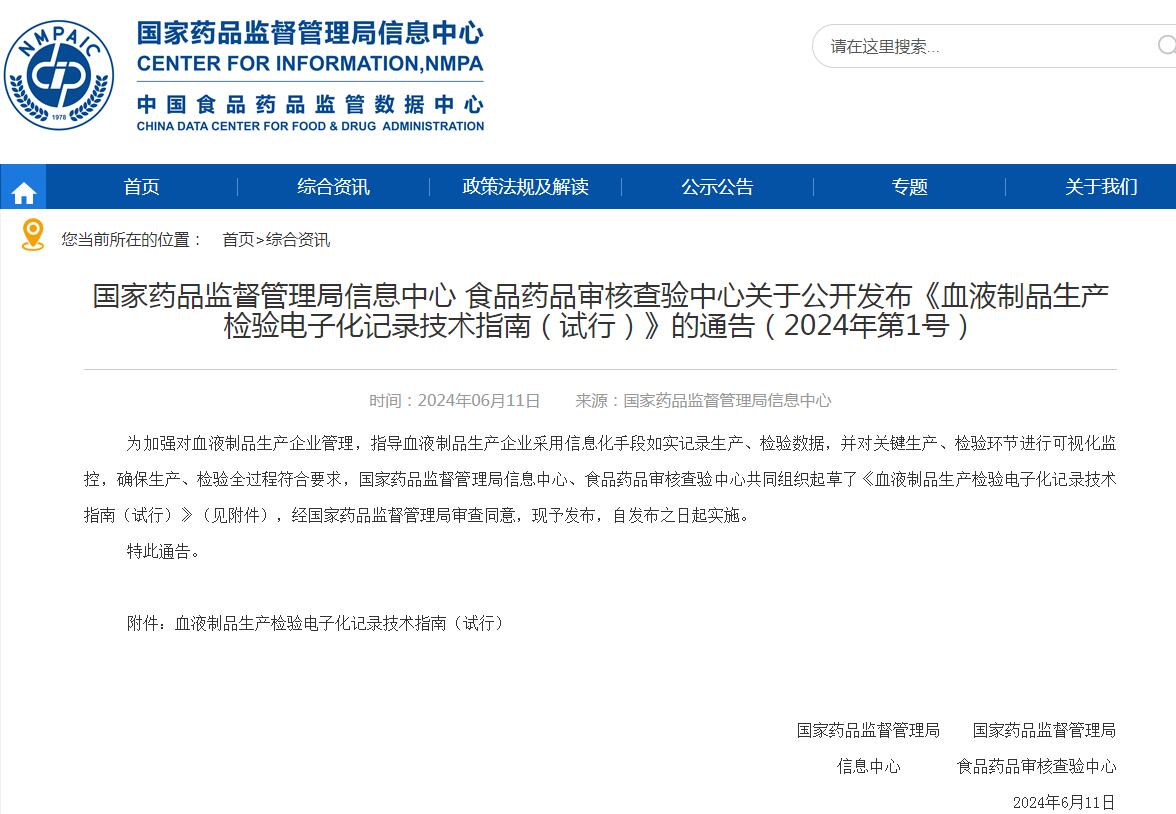The height and width of the screenshot is (814, 1176).
Task: Navigate to 关于我们 page
Action: [1101, 187]
